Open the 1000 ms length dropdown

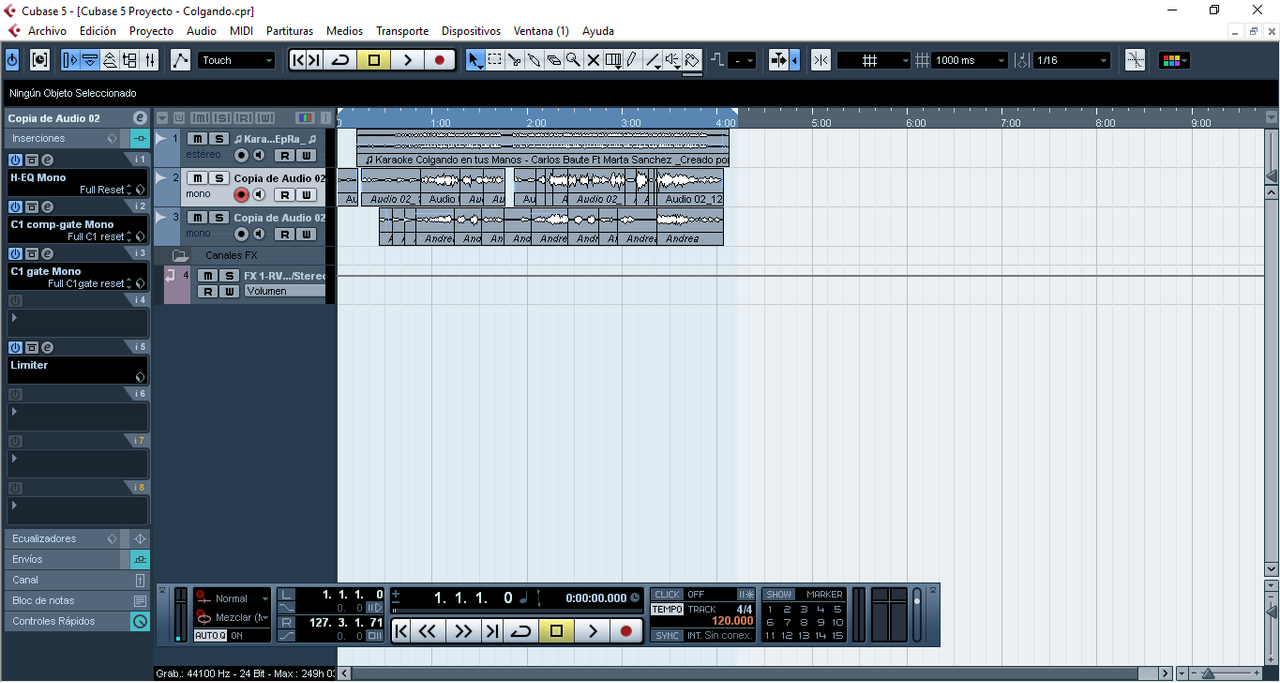click(x=963, y=59)
